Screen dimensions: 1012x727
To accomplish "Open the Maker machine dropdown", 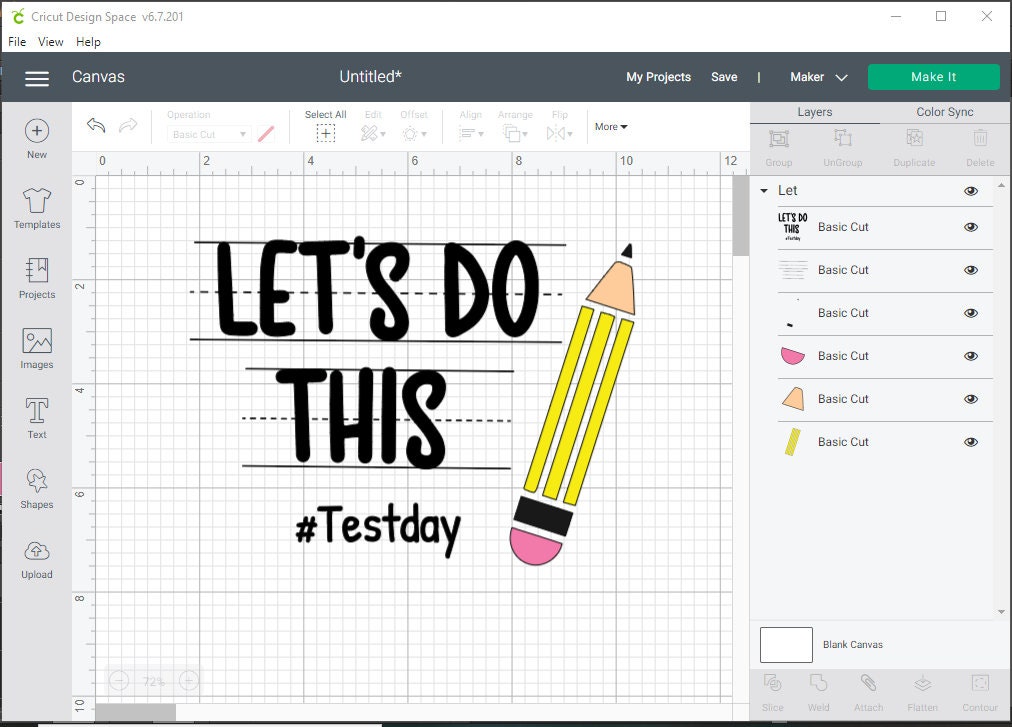I will (817, 76).
